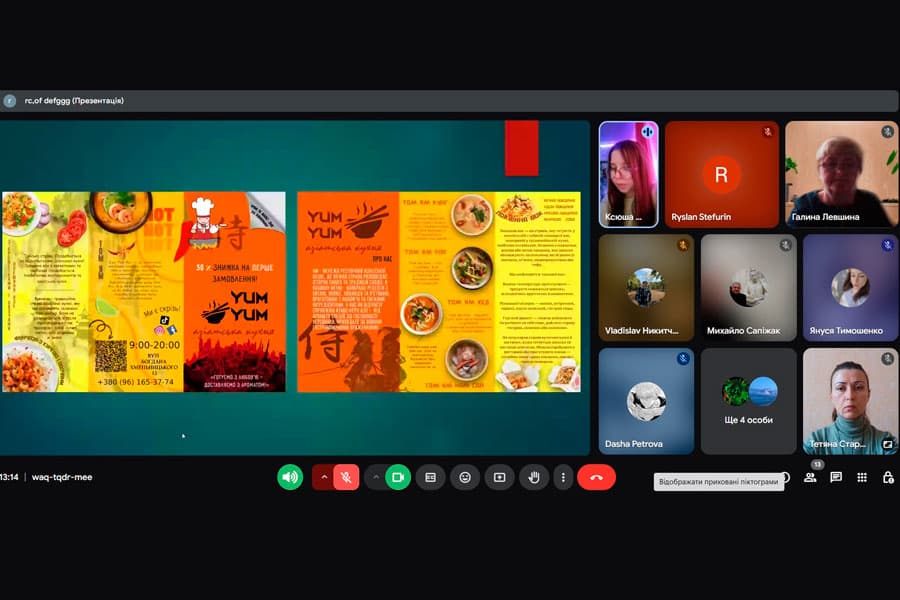Click muted mic icon on Михайло Сапіжак's tile
This screenshot has height=600, width=900.
pyautogui.click(x=785, y=245)
